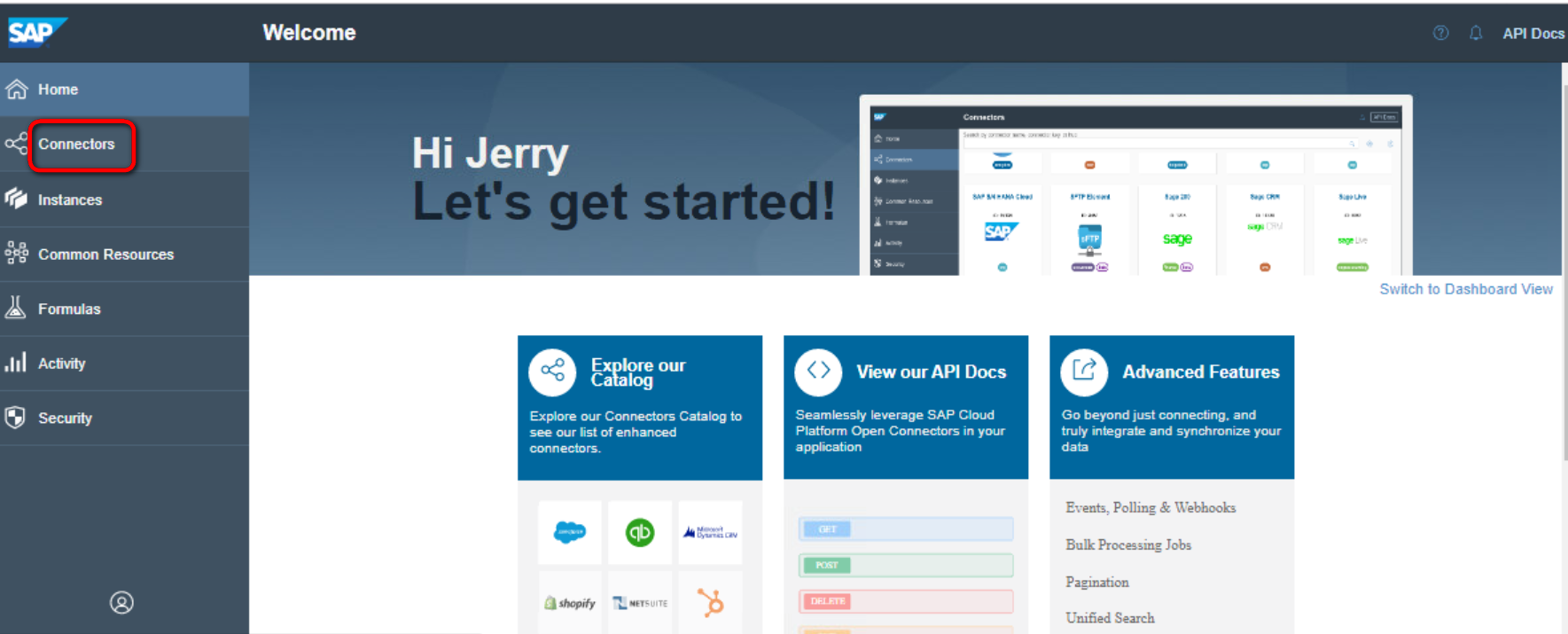Select the NetSuite connector tile
This screenshot has height=634, width=1568.
point(640,602)
